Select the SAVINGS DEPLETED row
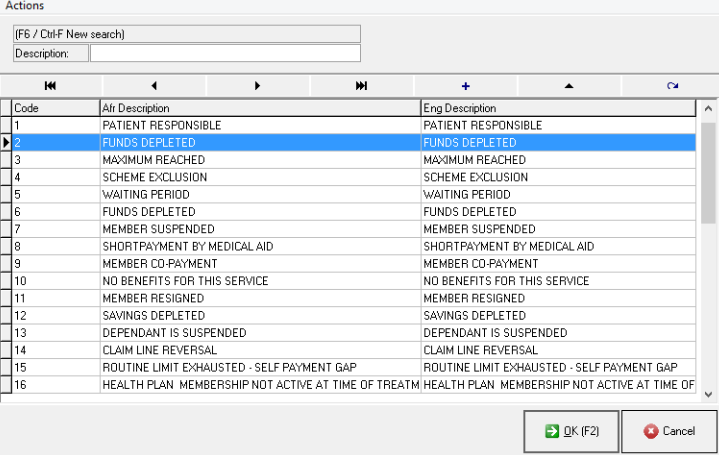719x455 pixels. tap(260, 316)
